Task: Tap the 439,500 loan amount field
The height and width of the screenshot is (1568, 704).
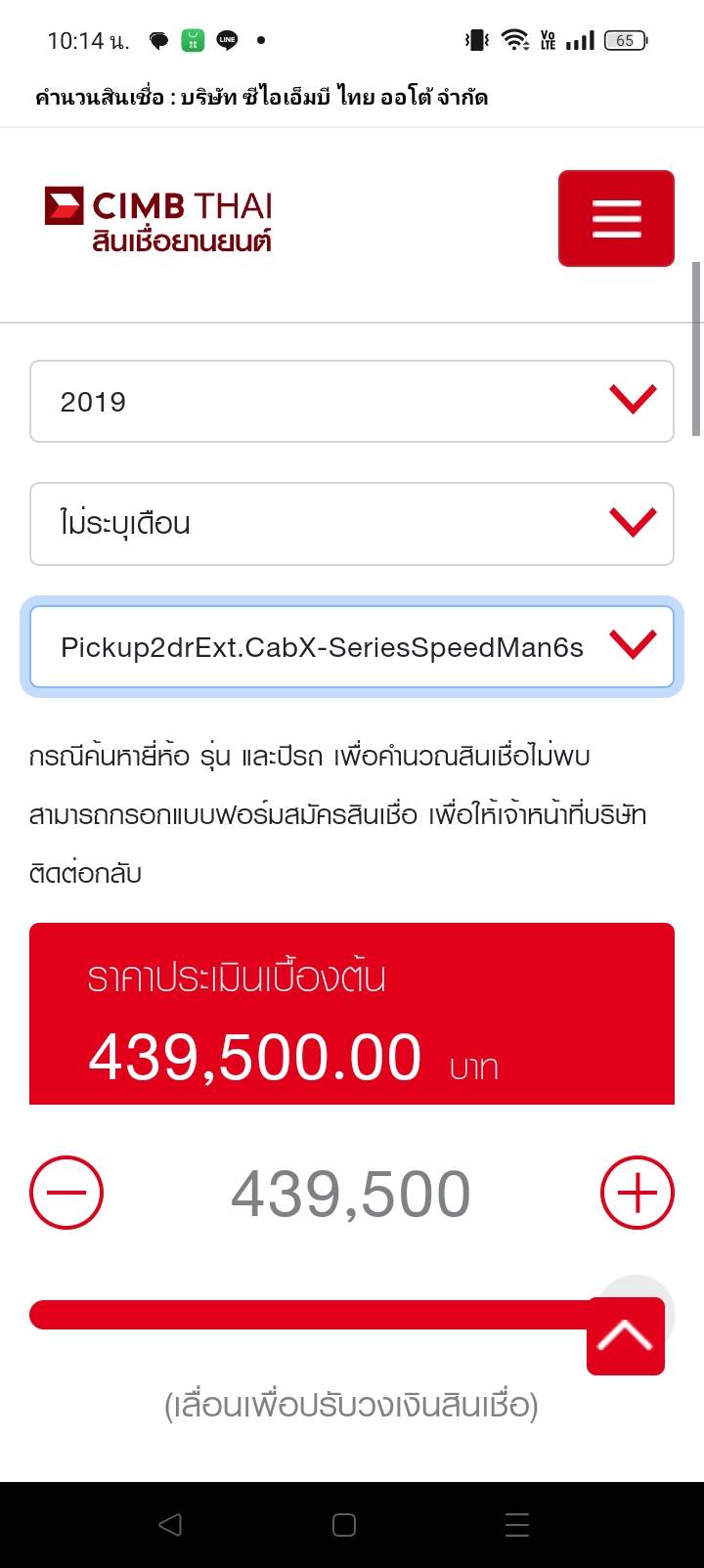Action: (351, 1194)
